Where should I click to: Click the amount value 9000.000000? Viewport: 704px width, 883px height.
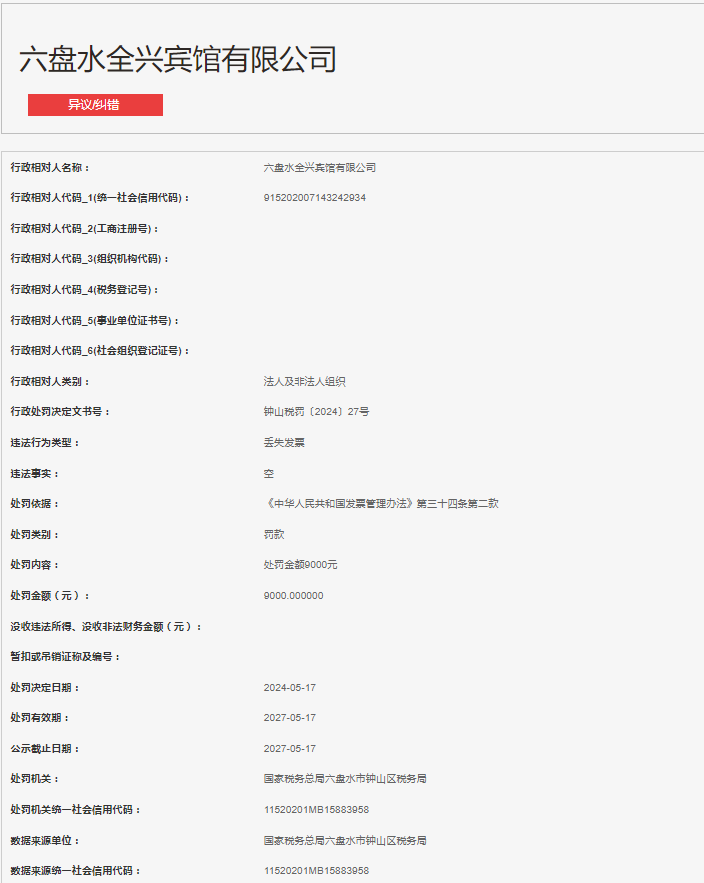pos(293,596)
